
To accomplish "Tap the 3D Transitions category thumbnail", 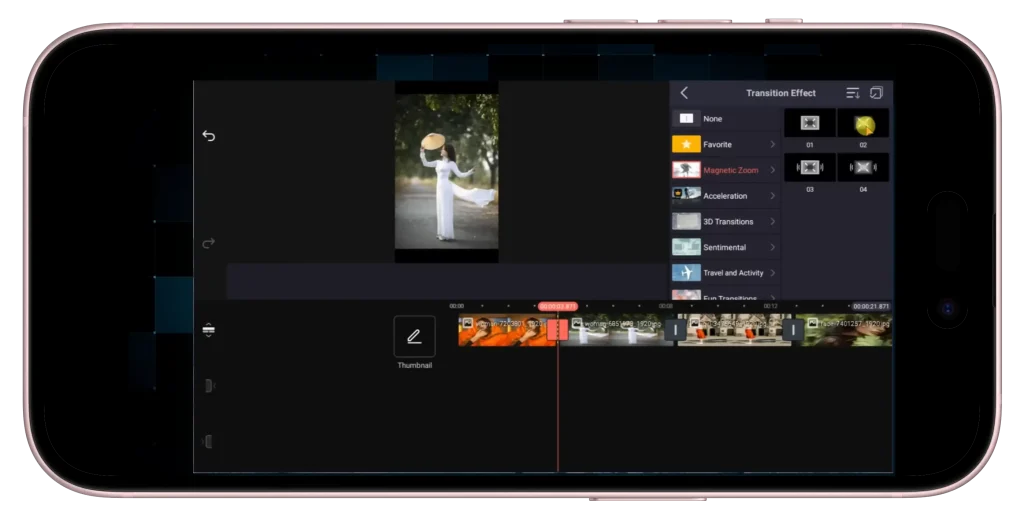I will [686, 221].
